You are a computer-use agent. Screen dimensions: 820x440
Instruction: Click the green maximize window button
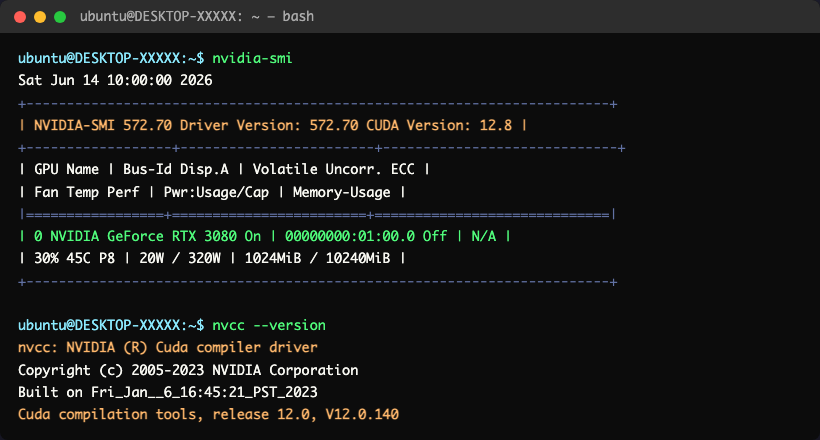[60, 17]
